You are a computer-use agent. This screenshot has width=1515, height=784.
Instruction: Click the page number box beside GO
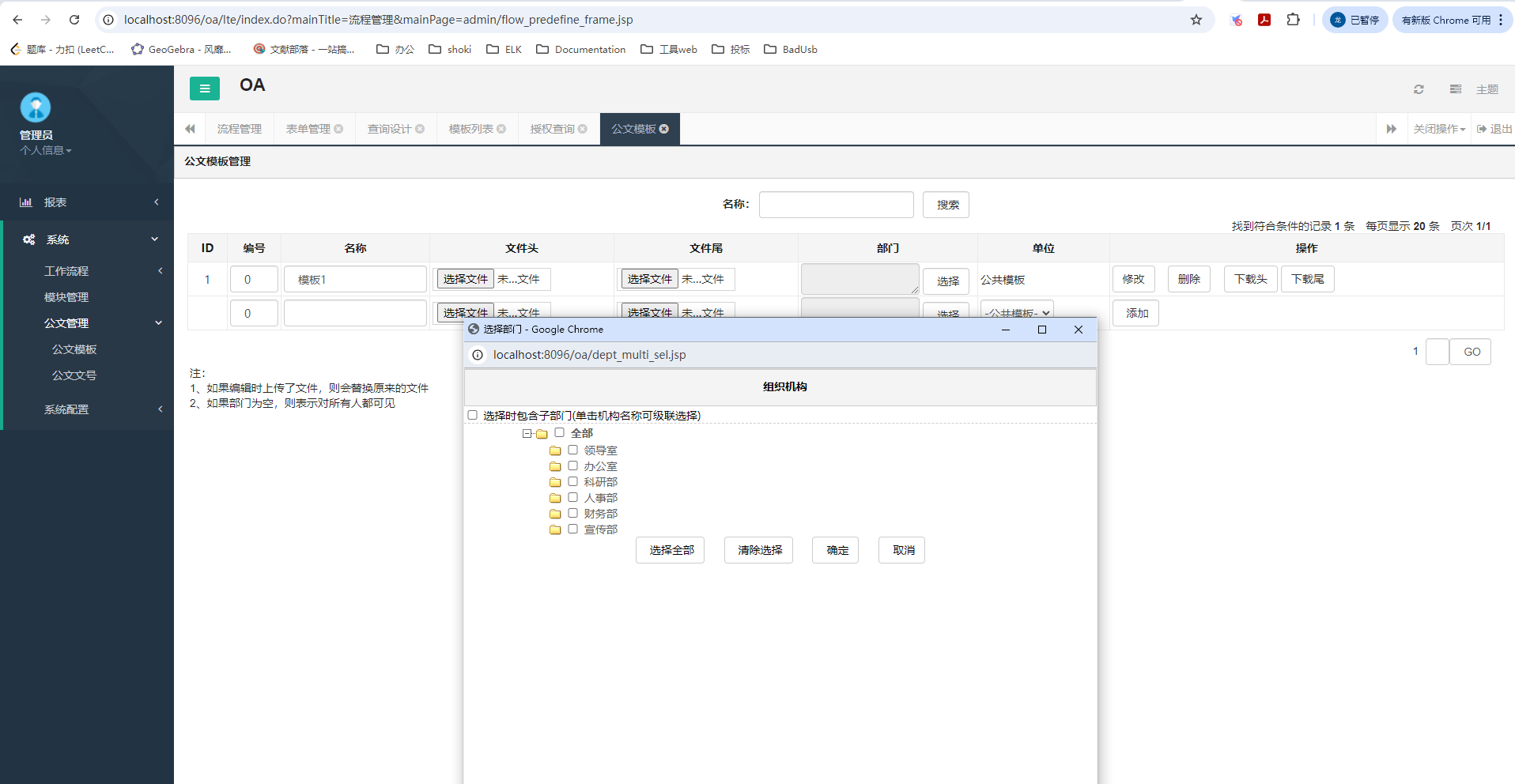coord(1438,352)
